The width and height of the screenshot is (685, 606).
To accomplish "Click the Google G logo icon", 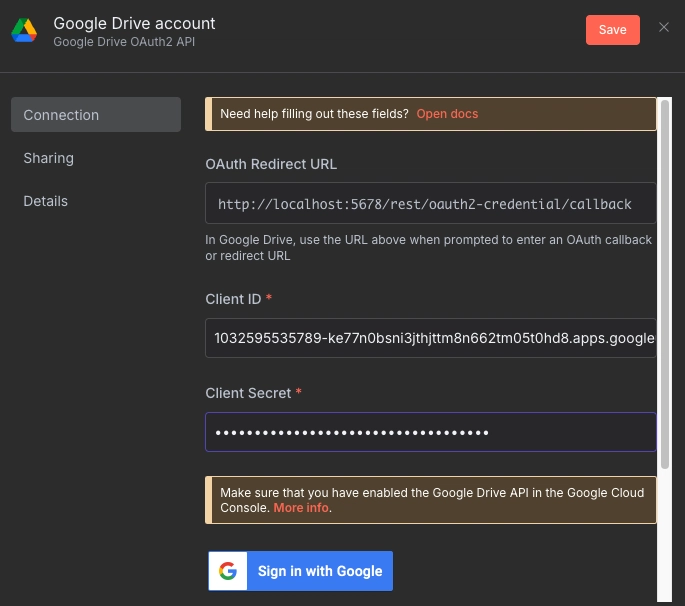I will [228, 571].
